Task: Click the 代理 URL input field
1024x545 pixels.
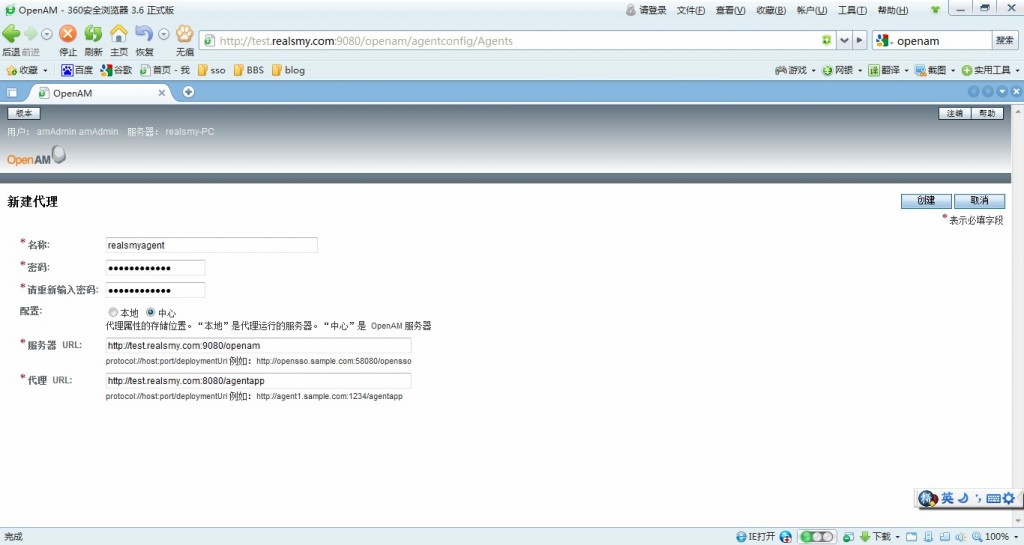Action: pos(259,381)
